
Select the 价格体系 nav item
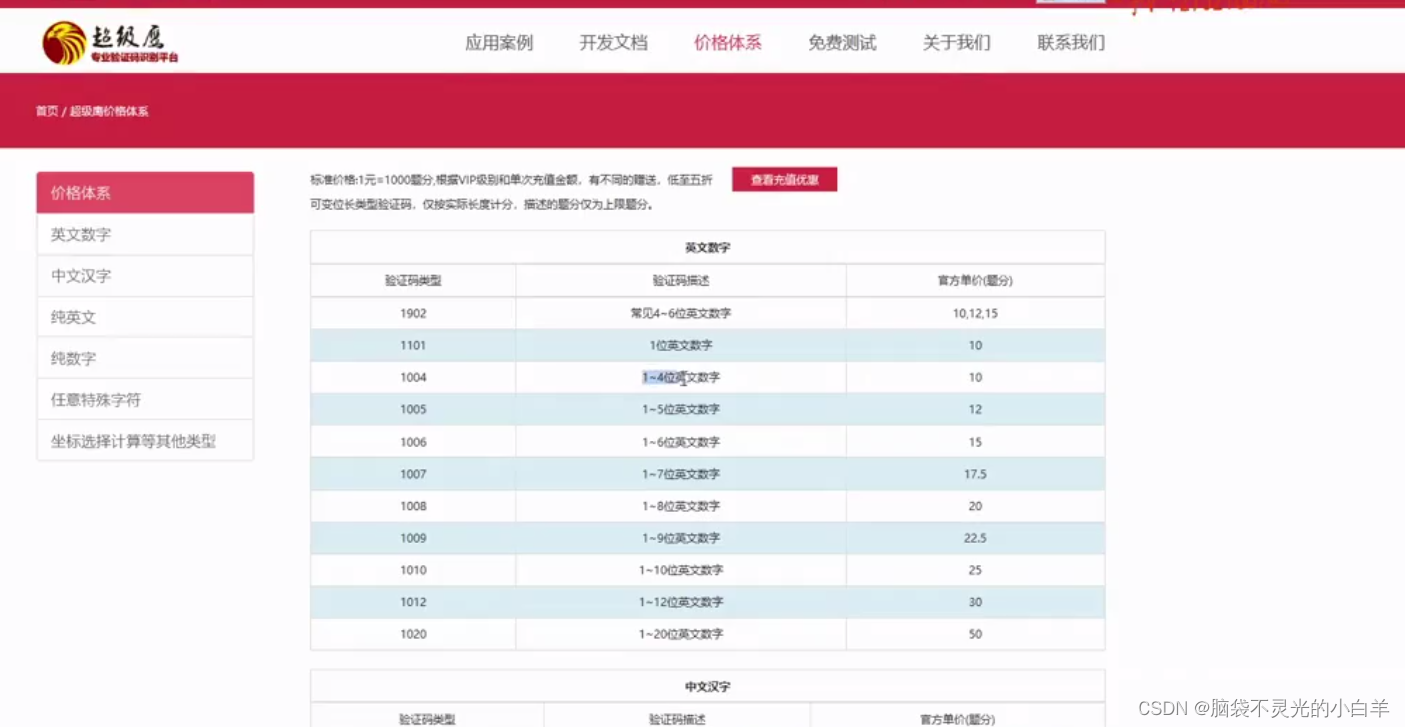pos(728,43)
